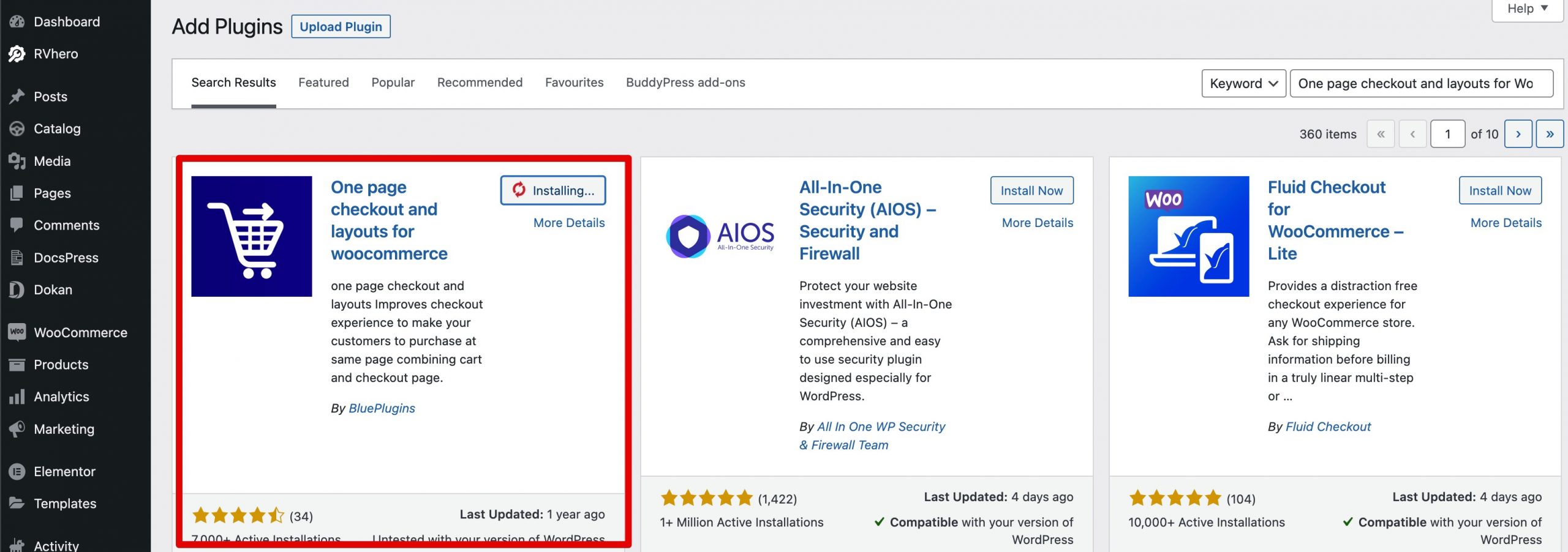Click the AIOS security plugin logo
Viewport: 1568px width, 552px height.
(720, 236)
